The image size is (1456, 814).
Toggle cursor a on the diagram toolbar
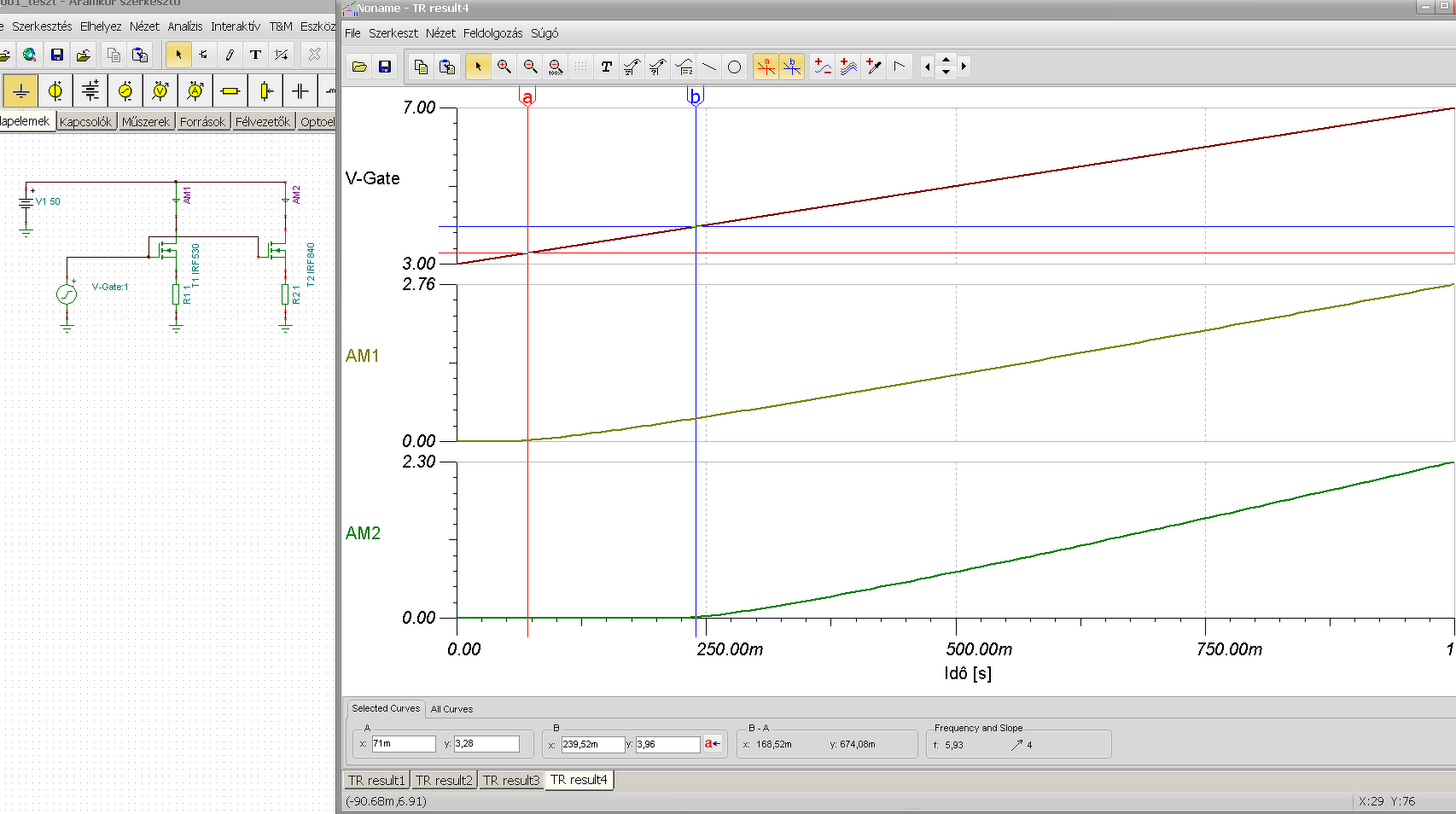(x=766, y=67)
